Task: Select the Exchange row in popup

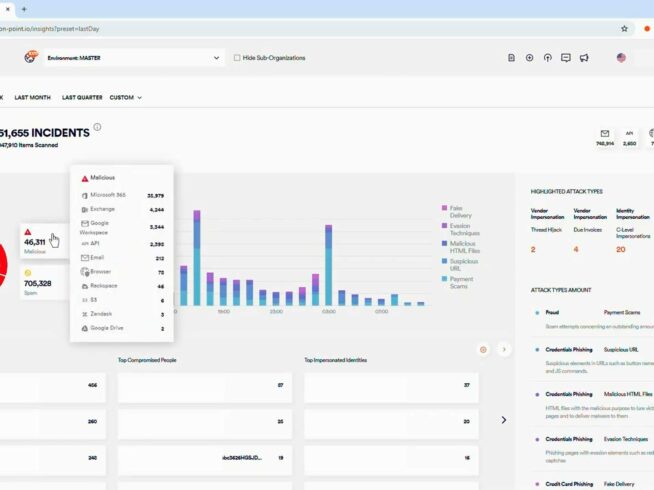Action: pyautogui.click(x=122, y=209)
